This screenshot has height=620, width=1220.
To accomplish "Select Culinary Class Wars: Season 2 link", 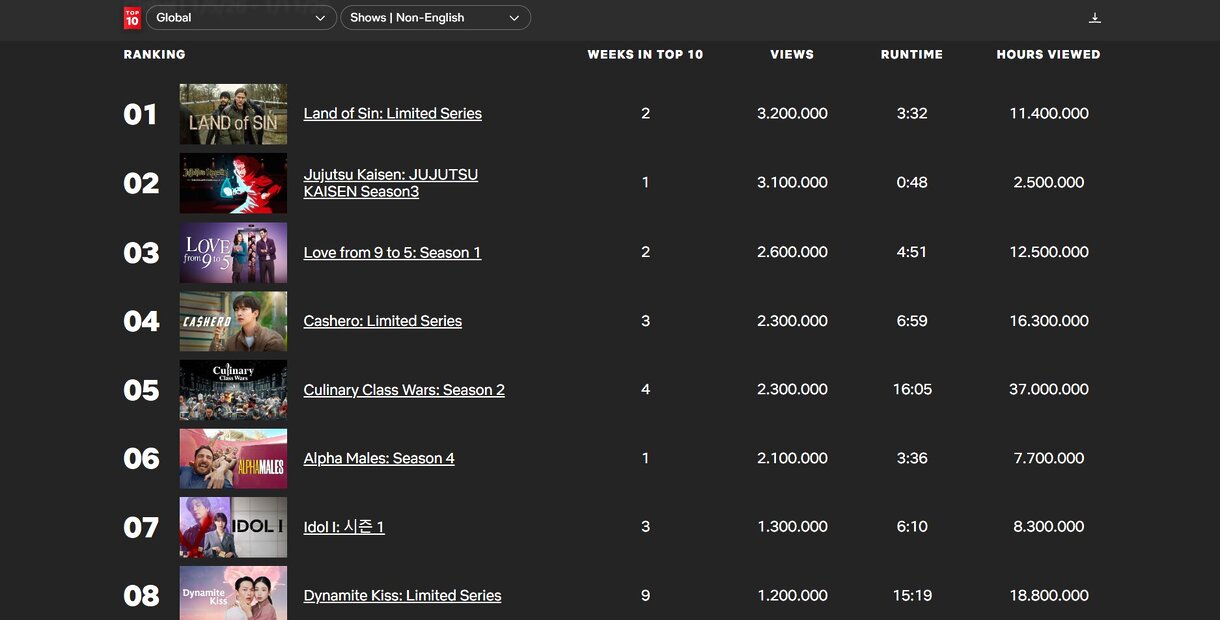I will (404, 390).
